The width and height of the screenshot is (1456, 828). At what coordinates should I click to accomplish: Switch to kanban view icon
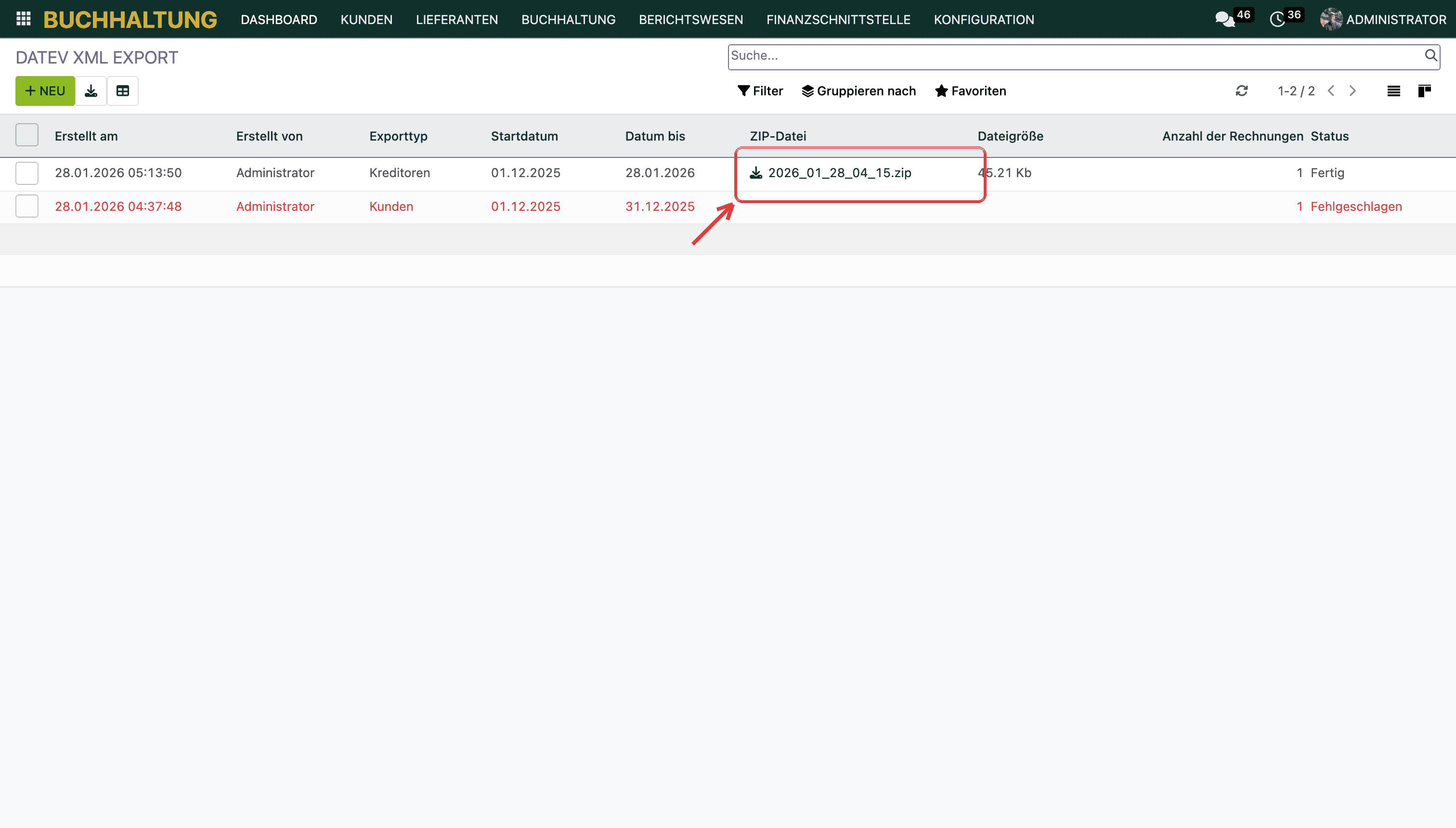tap(1424, 91)
